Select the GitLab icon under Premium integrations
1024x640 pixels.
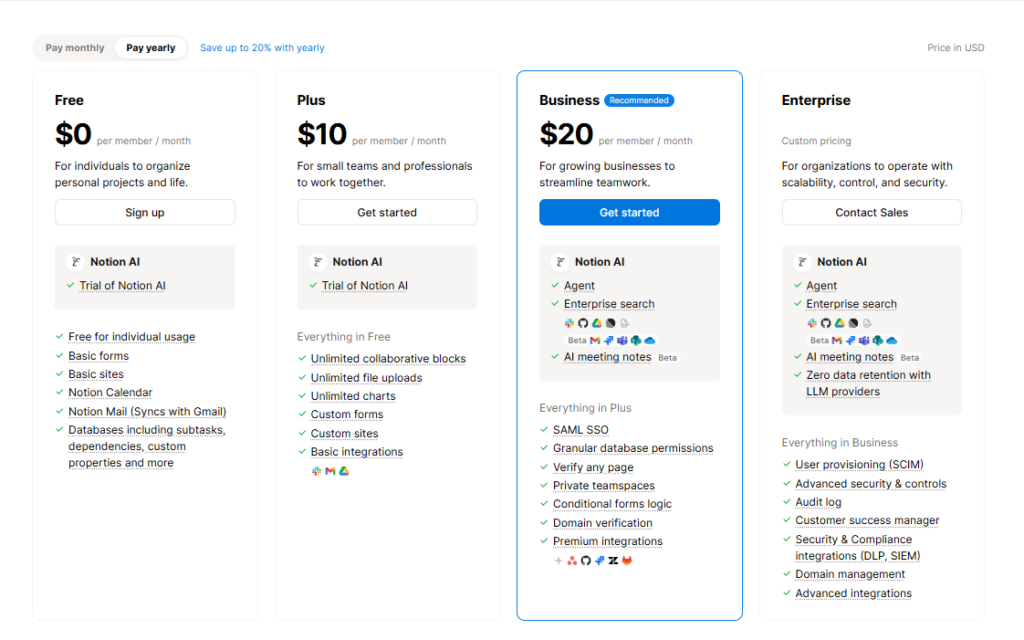[627, 560]
